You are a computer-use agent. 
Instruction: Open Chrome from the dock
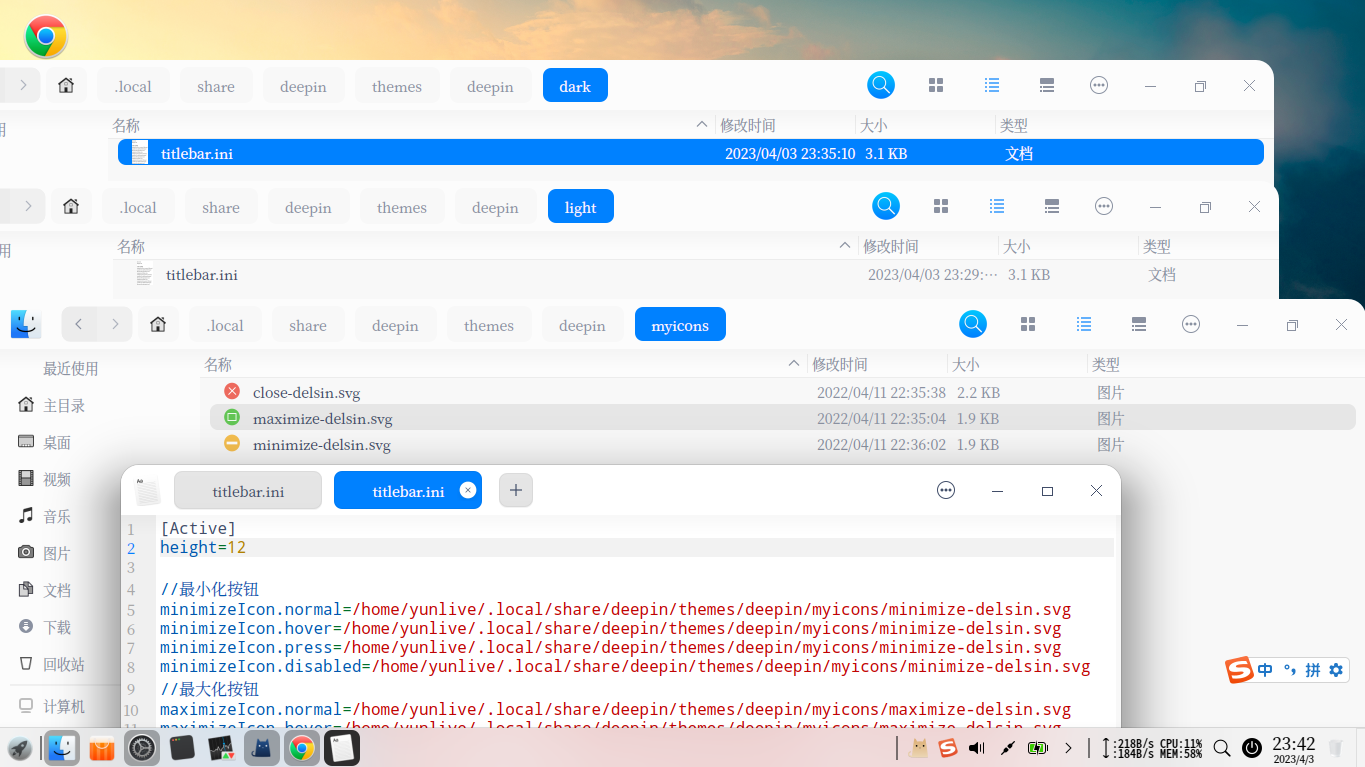302,748
